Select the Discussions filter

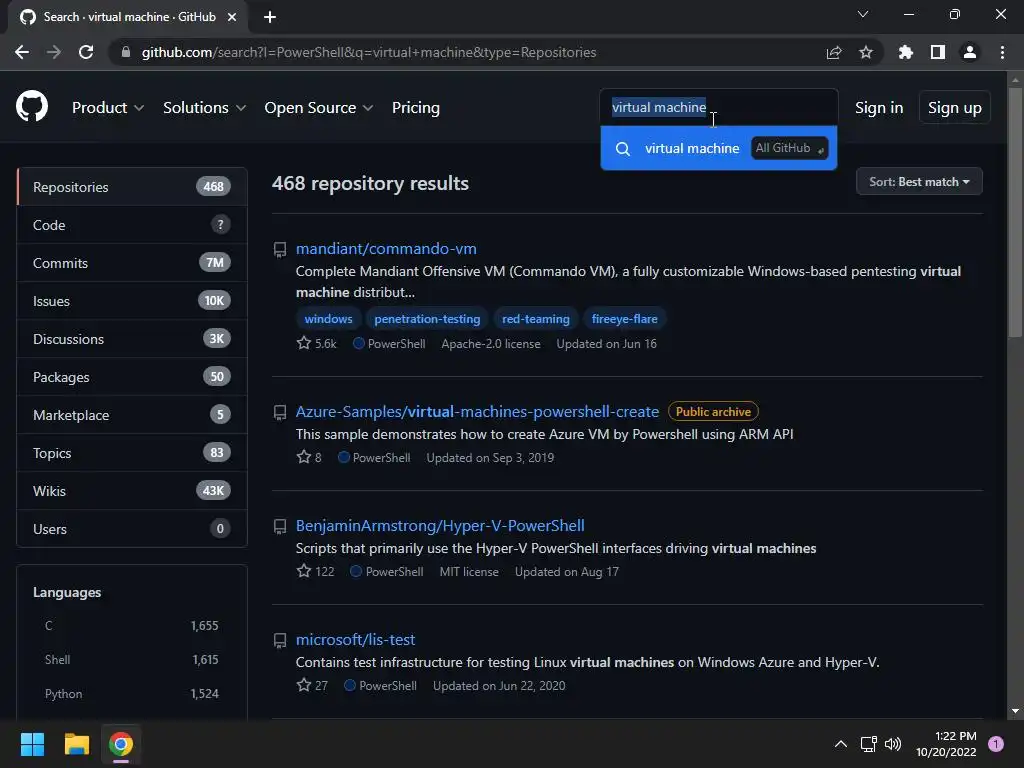(132, 338)
